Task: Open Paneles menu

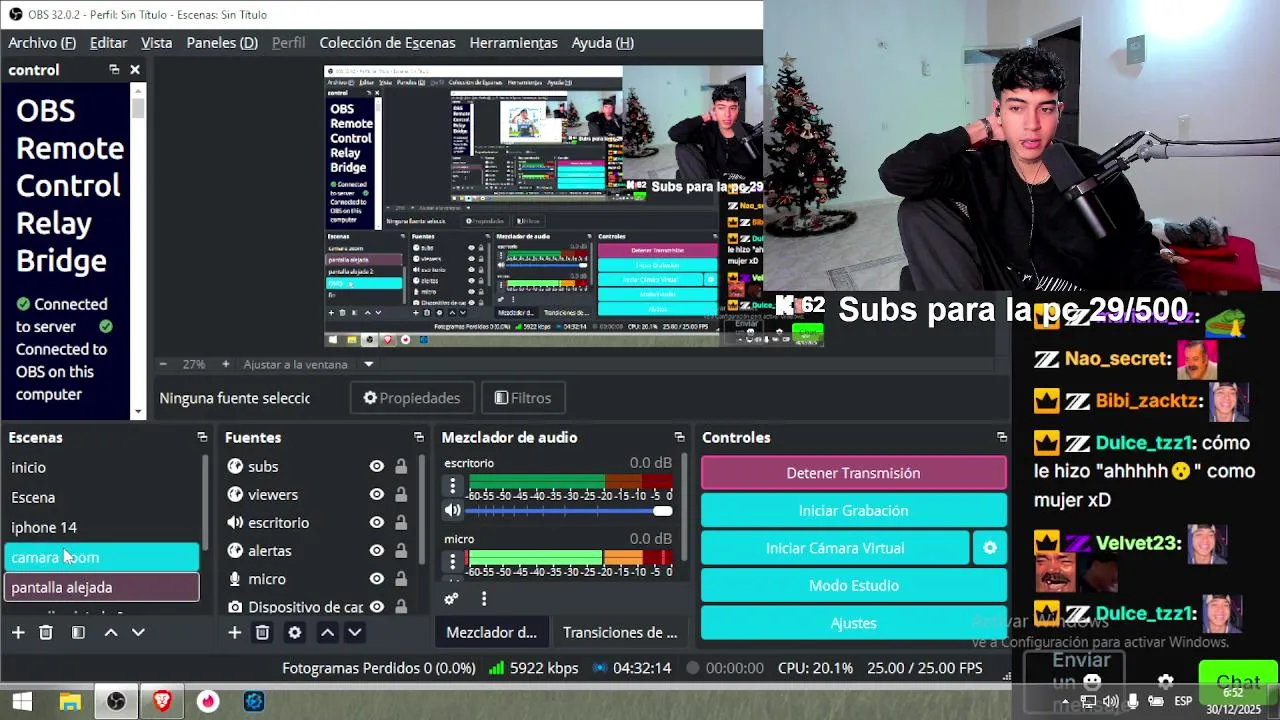Action: pos(222,42)
